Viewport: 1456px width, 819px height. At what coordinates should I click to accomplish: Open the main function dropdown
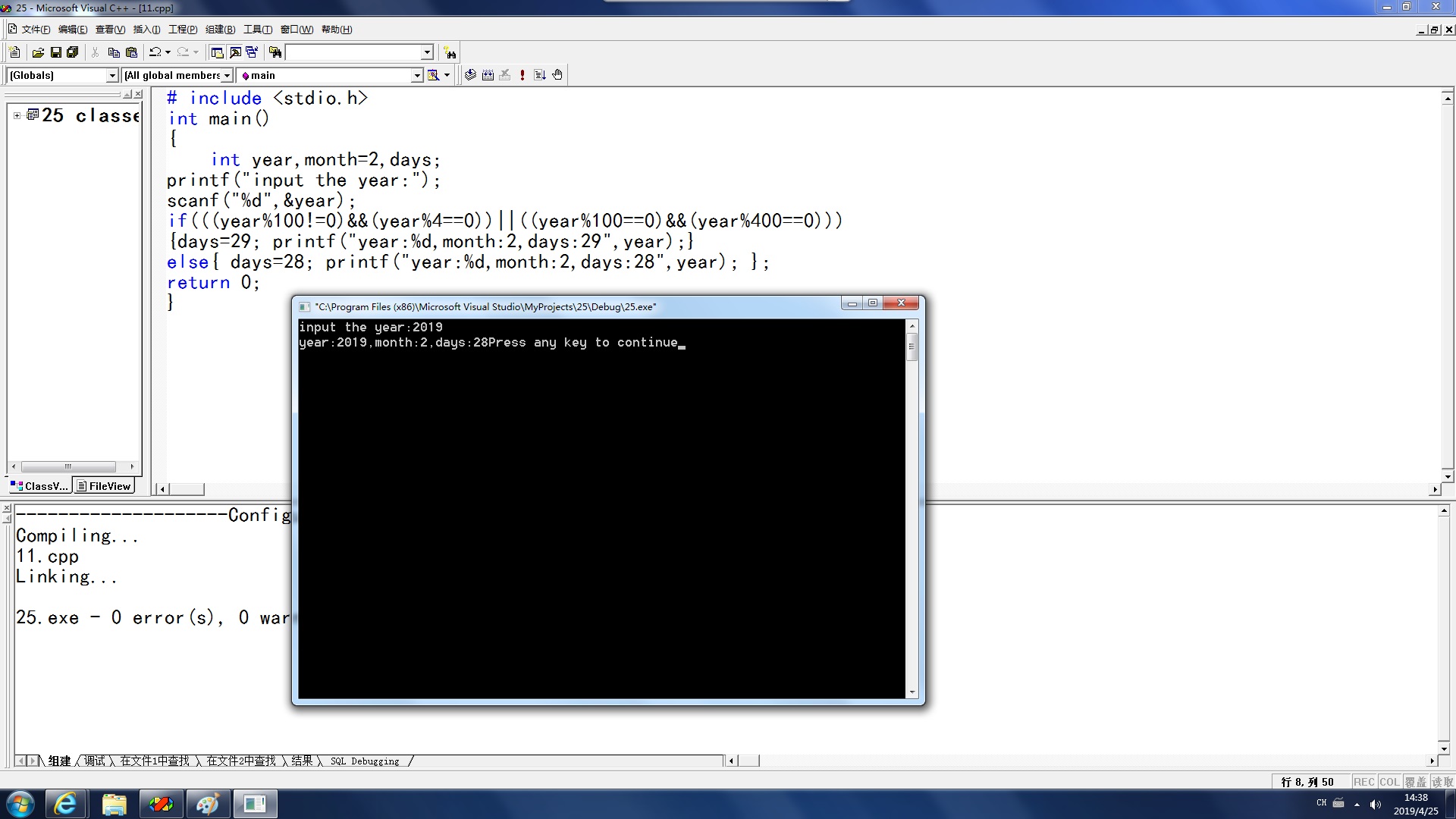pyautogui.click(x=416, y=75)
